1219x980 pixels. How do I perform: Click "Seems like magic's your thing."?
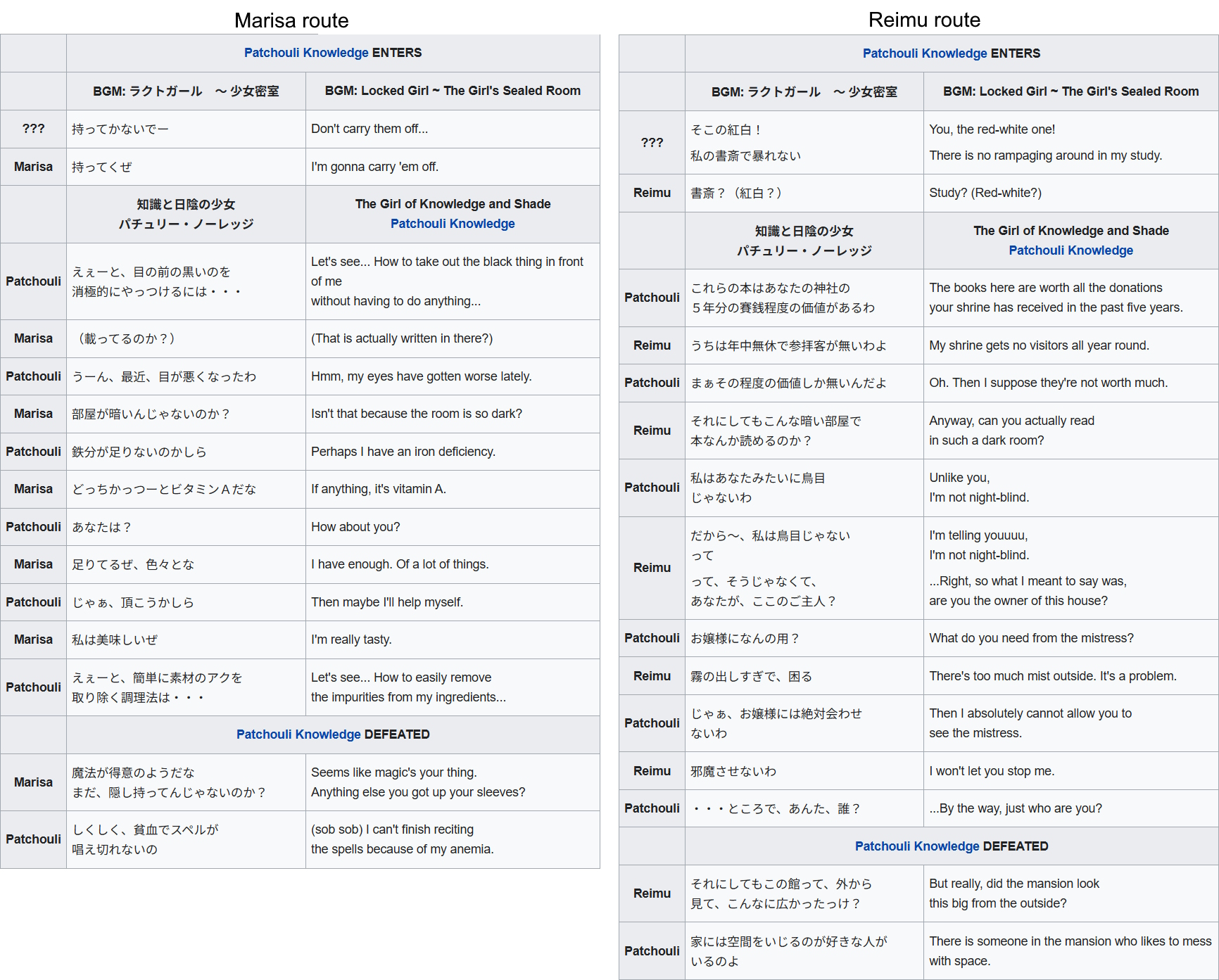[x=394, y=772]
